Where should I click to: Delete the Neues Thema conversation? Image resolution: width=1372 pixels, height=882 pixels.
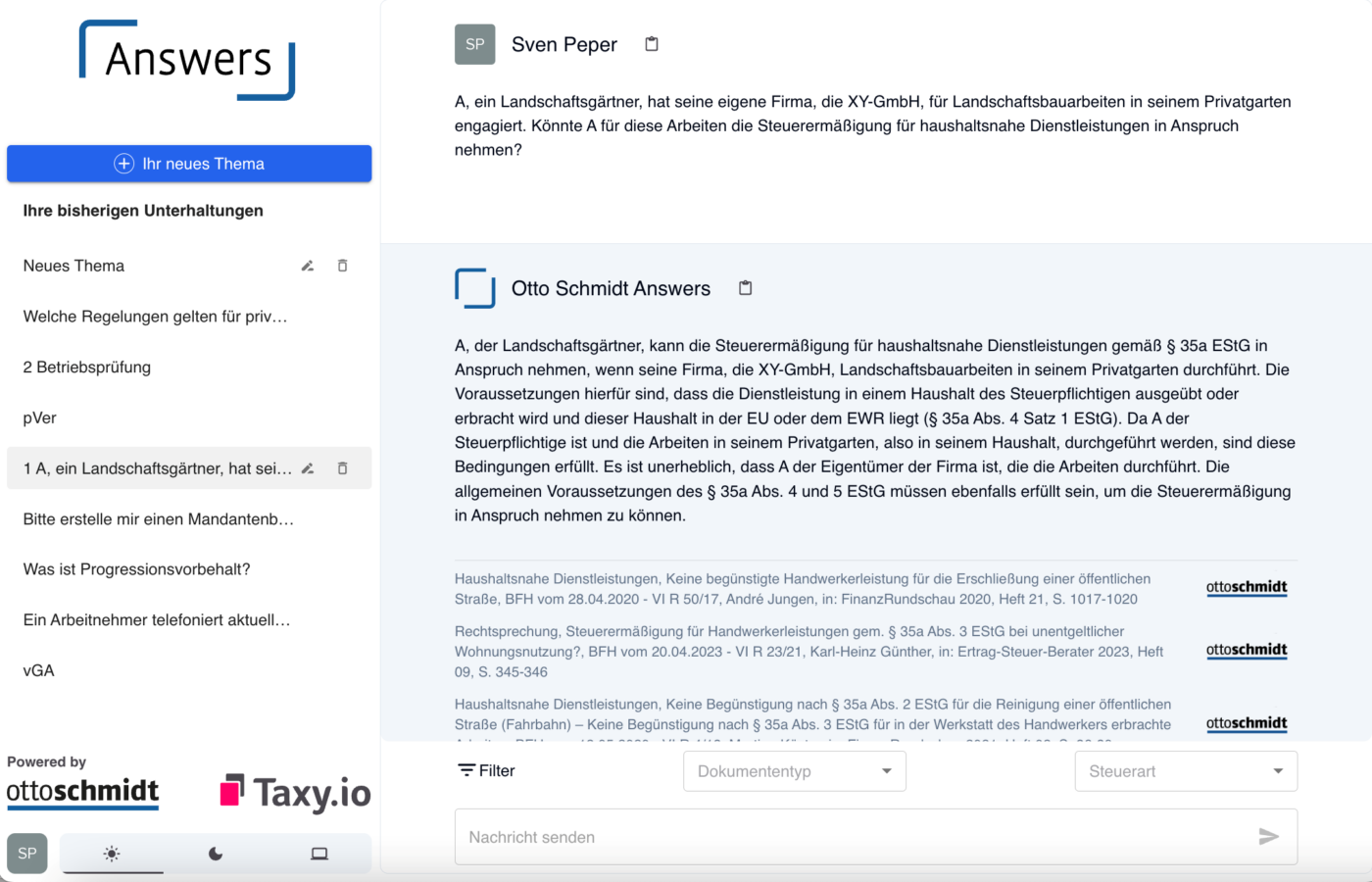click(x=343, y=266)
